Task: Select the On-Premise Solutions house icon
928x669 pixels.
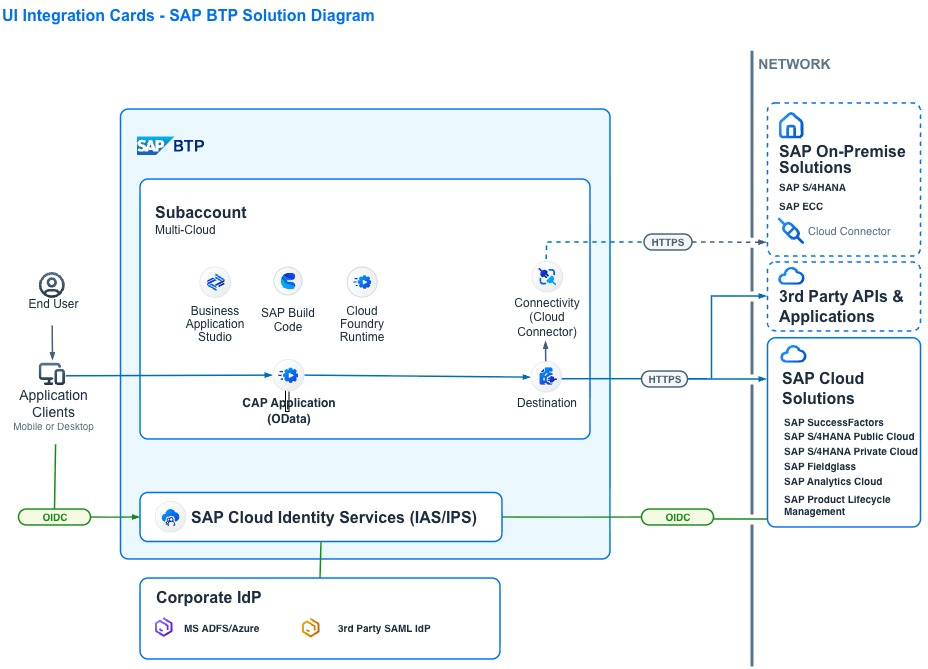Action: point(791,126)
